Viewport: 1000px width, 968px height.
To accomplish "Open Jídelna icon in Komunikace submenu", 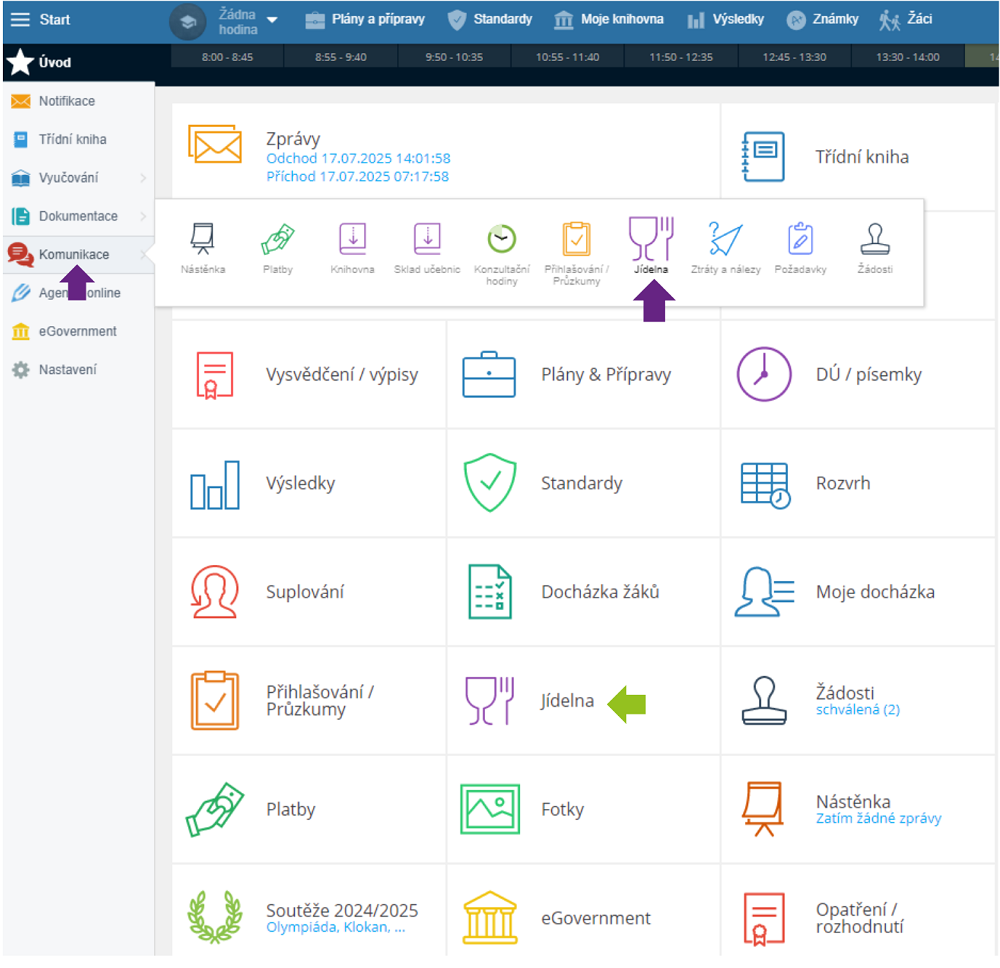I will tap(651, 241).
